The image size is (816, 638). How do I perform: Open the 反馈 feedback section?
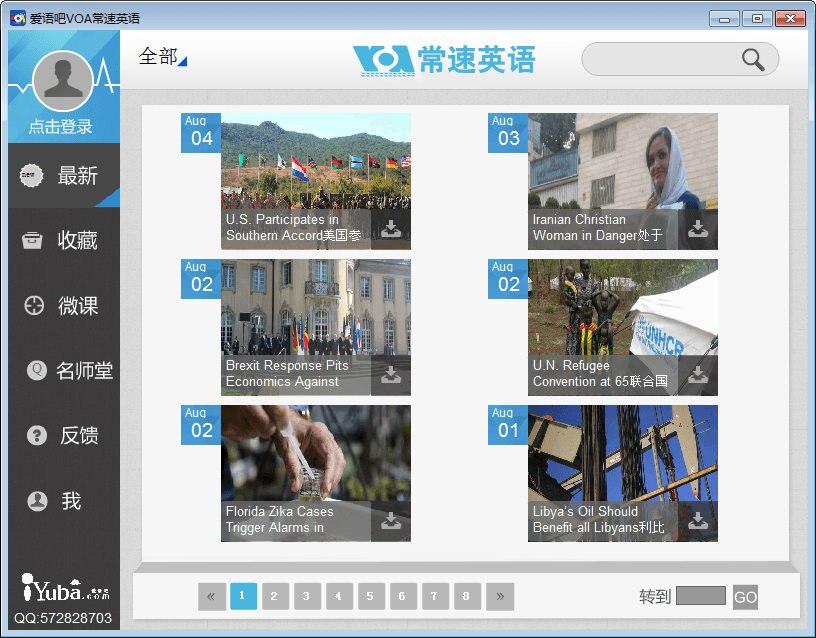click(x=64, y=436)
